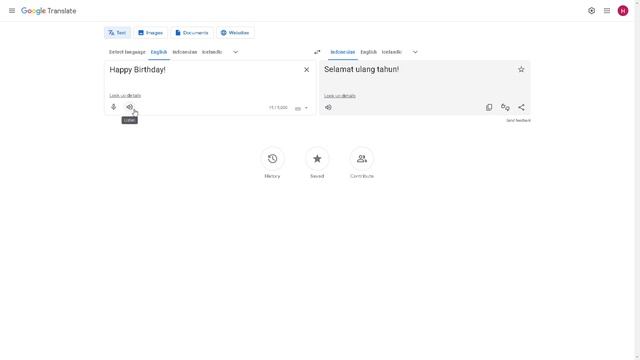Listen to the source text

coord(129,107)
